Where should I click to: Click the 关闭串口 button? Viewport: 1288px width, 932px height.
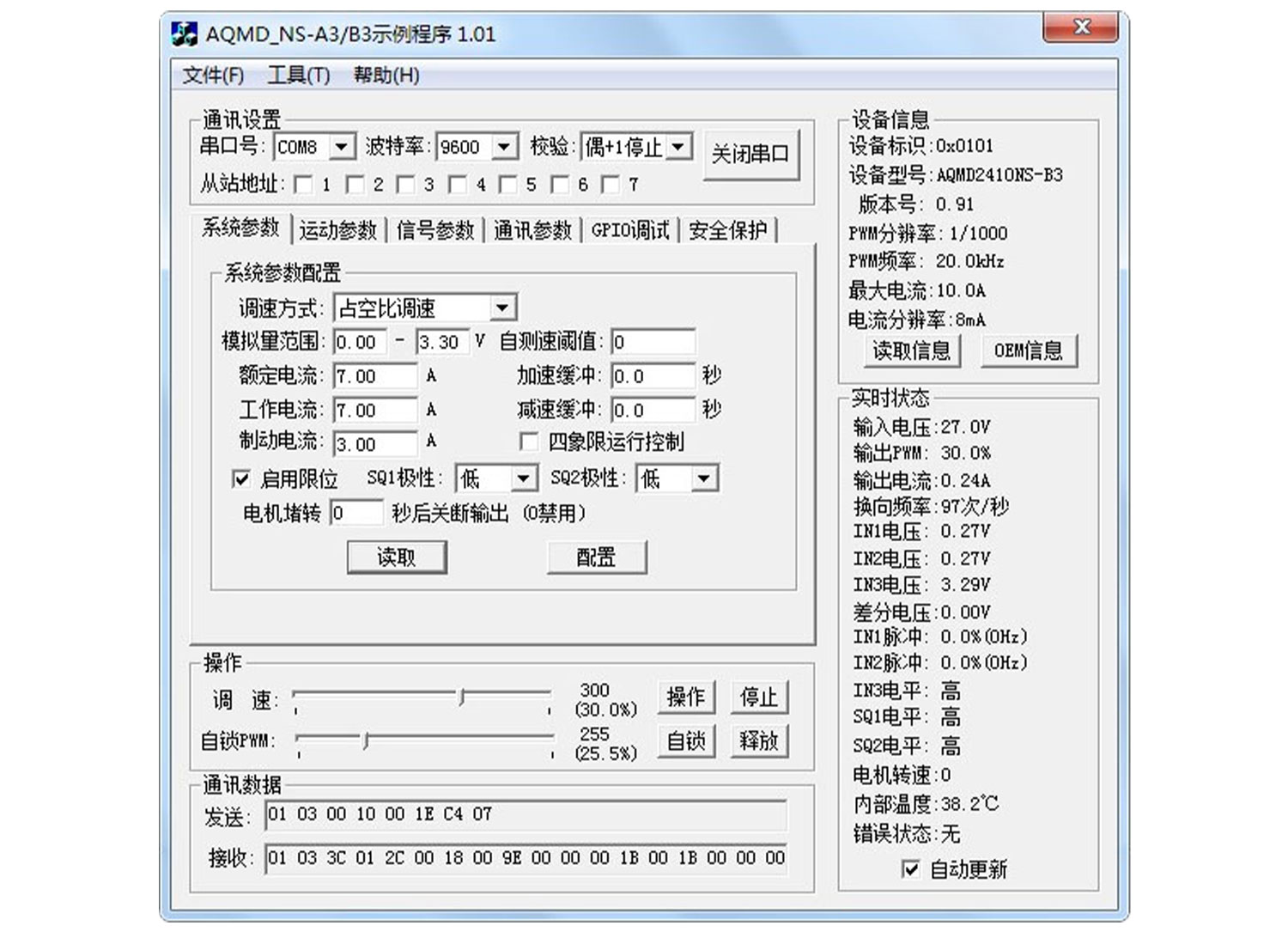(x=751, y=155)
